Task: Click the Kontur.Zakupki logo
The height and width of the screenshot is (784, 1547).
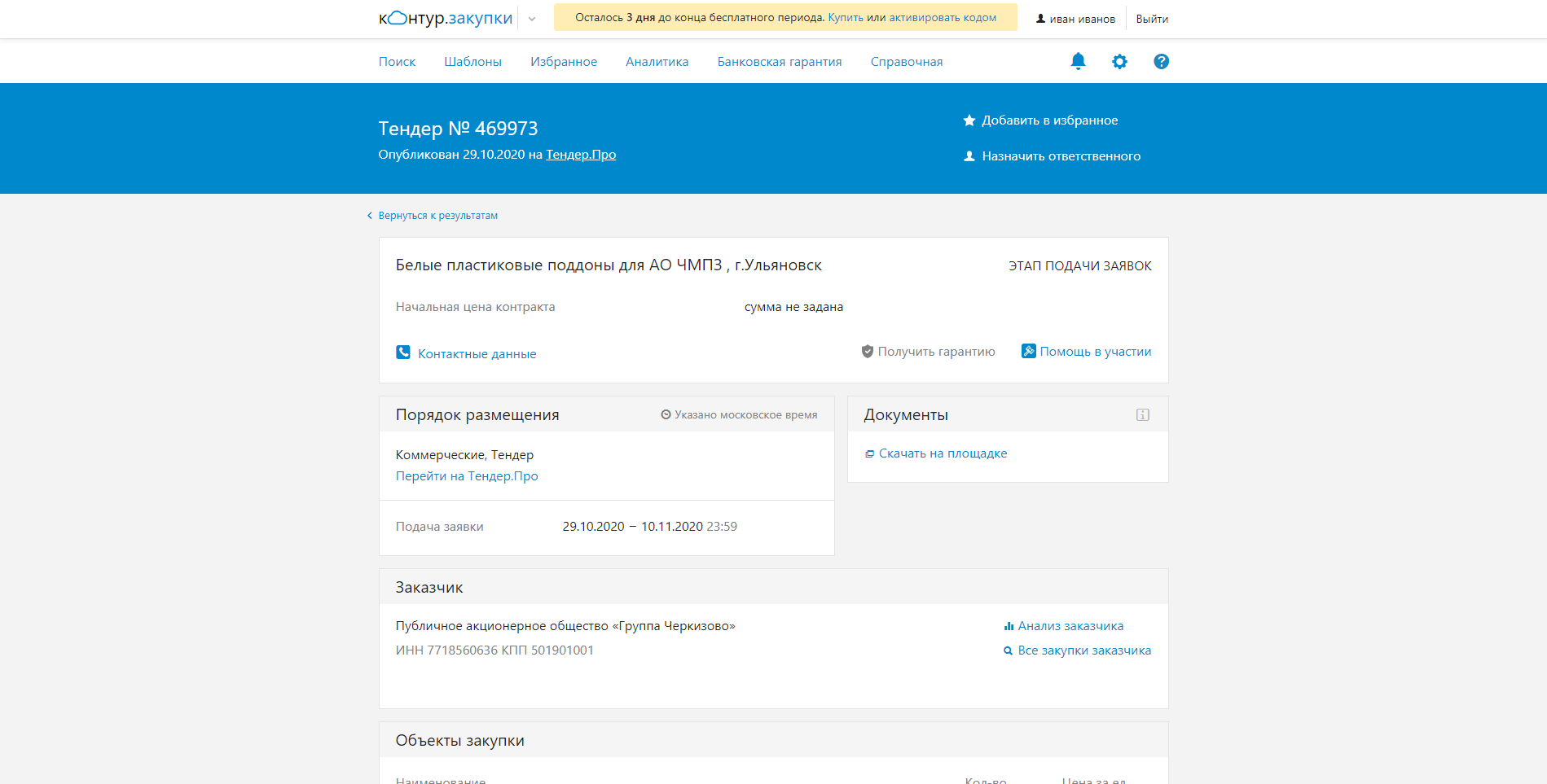Action: coord(446,18)
